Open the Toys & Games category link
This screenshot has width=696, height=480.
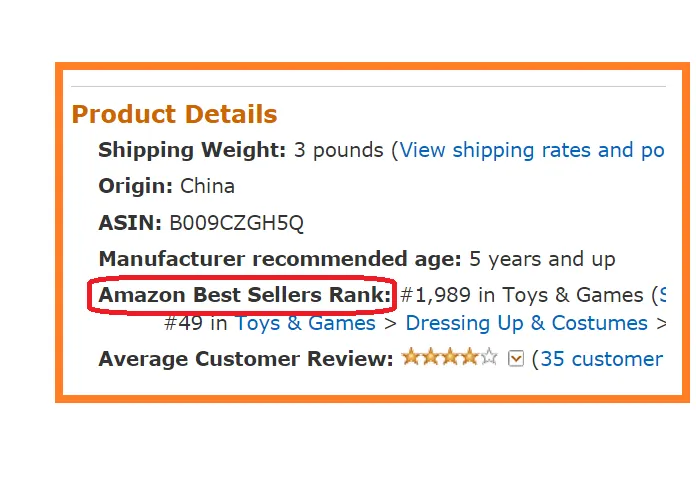pos(305,323)
